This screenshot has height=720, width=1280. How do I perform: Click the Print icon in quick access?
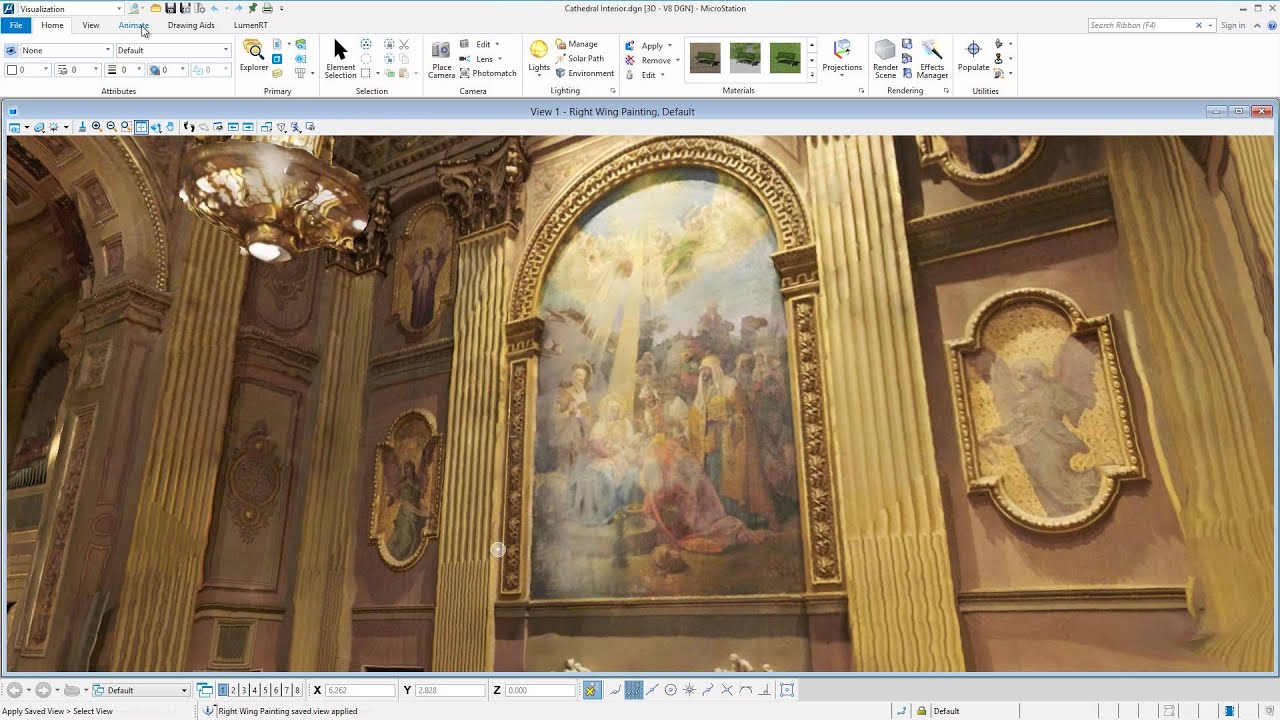coord(267,8)
